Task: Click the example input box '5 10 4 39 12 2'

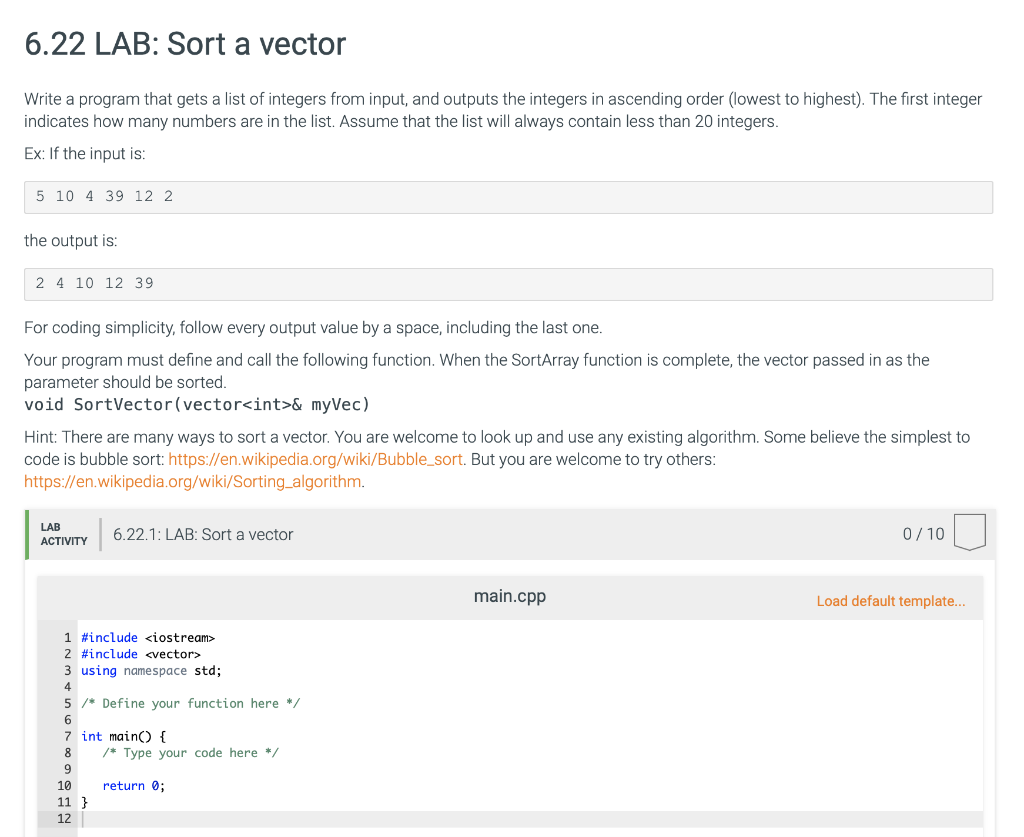Action: tap(508, 197)
